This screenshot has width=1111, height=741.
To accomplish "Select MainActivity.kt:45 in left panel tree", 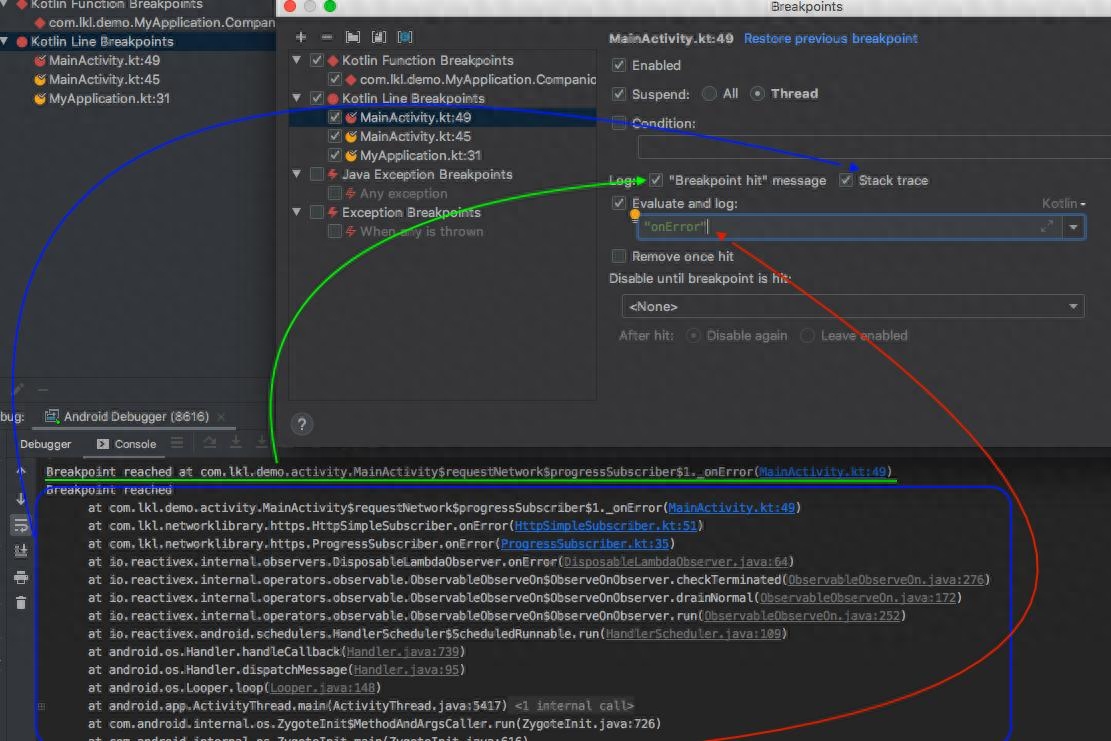I will point(104,79).
